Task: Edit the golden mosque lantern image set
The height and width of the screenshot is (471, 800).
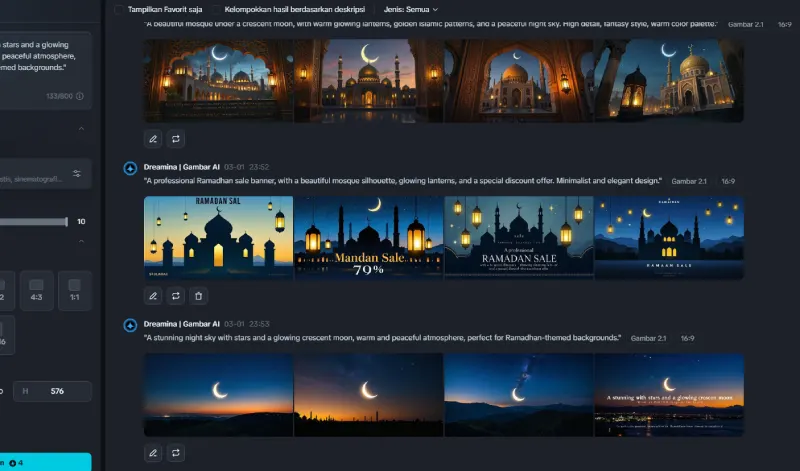Action: pos(153,139)
